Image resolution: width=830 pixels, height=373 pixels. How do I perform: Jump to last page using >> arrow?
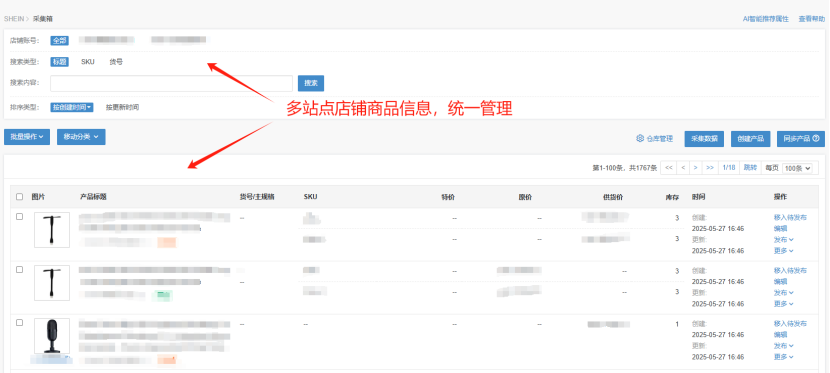pos(710,168)
